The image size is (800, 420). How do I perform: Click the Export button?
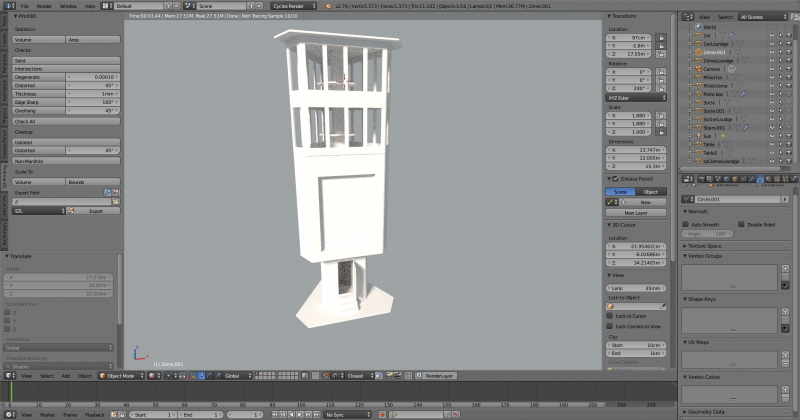pyautogui.click(x=95, y=211)
